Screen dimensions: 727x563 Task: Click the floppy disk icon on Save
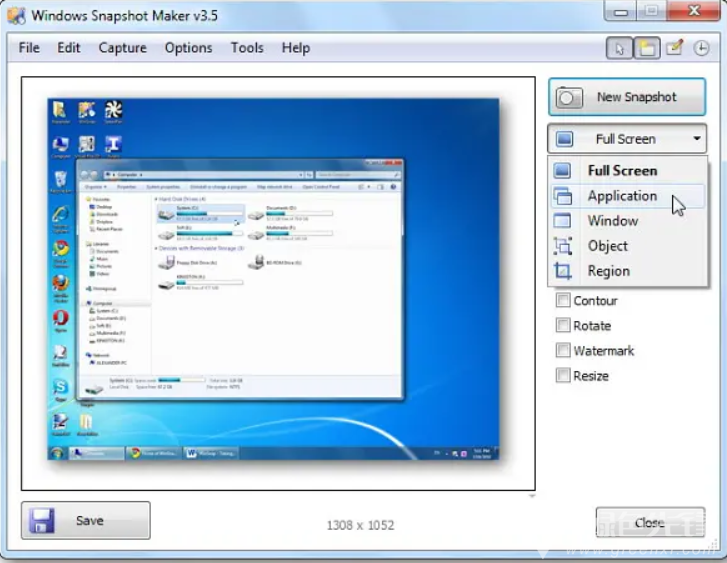[x=42, y=520]
